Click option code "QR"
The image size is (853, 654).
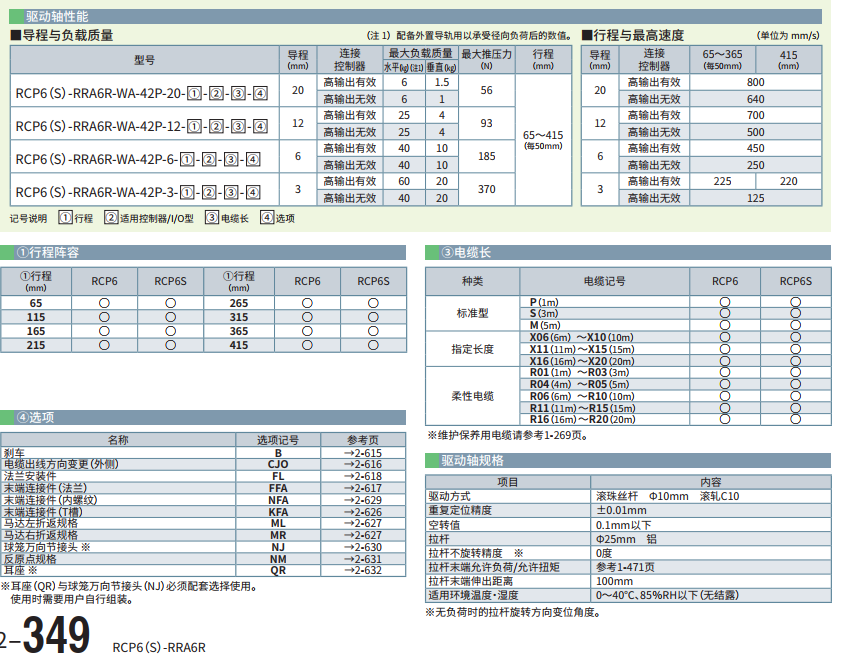[x=278, y=570]
